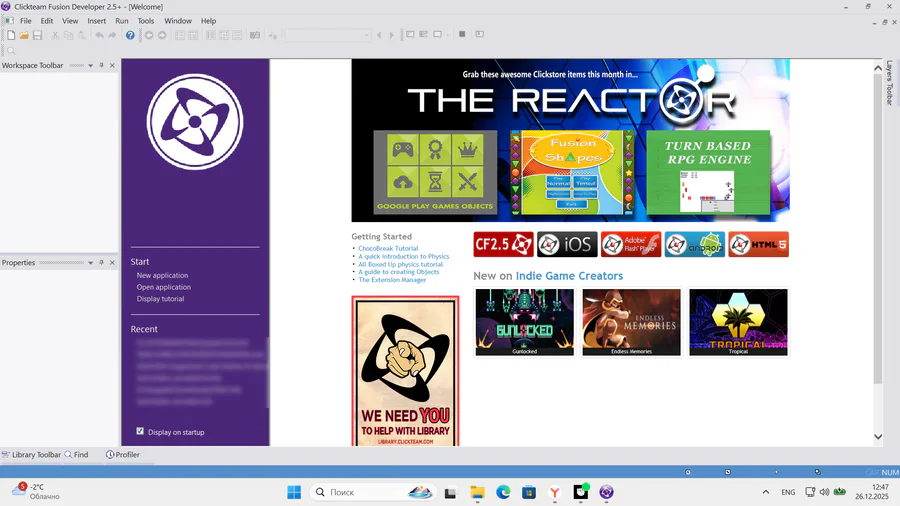900x506 pixels.
Task: Open the frame selector combo box in toolbar
Action: tap(328, 36)
